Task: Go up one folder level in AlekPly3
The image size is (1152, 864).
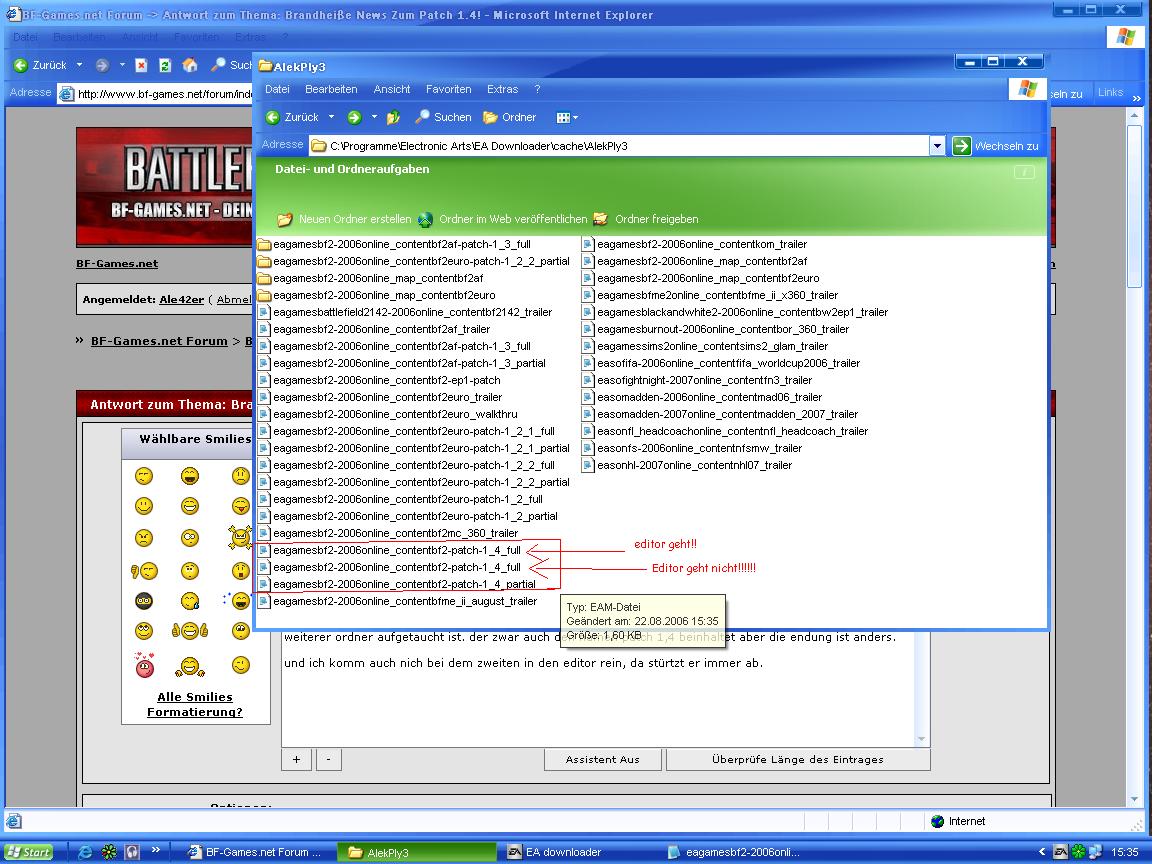Action: click(393, 118)
